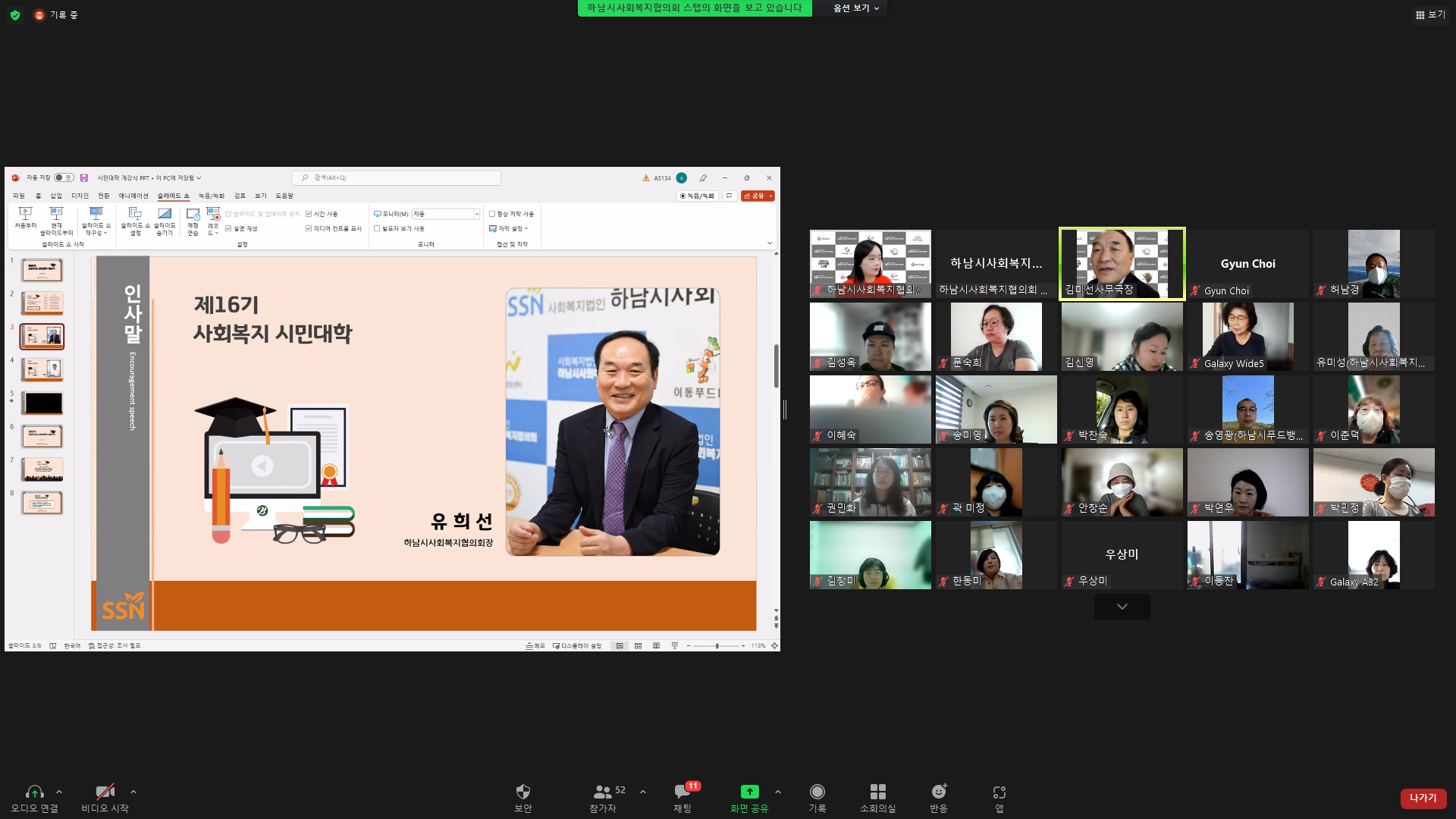
Task: Click the view (보기) layout button at the top right
Action: pyautogui.click(x=1430, y=14)
